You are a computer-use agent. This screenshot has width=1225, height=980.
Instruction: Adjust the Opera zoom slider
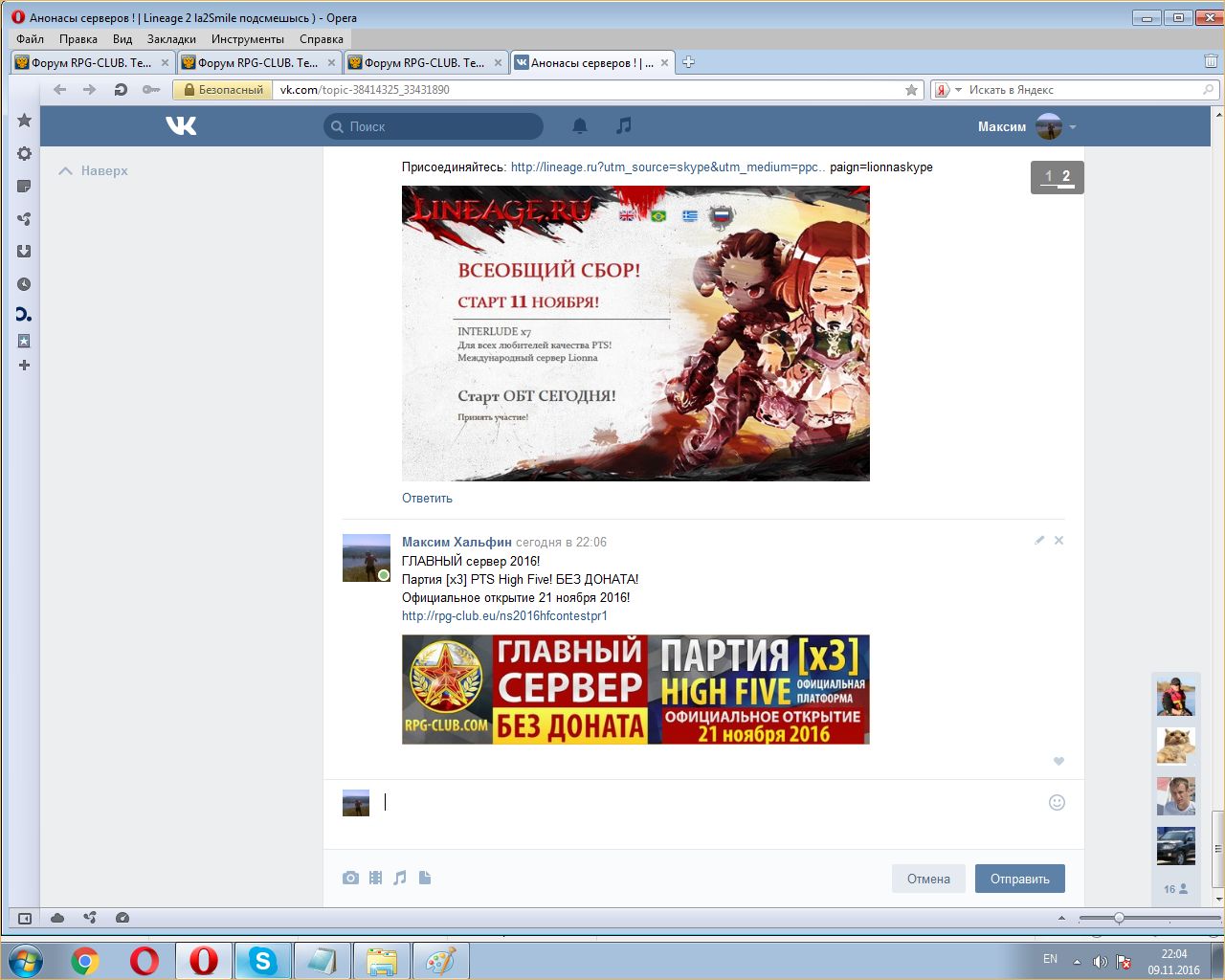(1118, 918)
